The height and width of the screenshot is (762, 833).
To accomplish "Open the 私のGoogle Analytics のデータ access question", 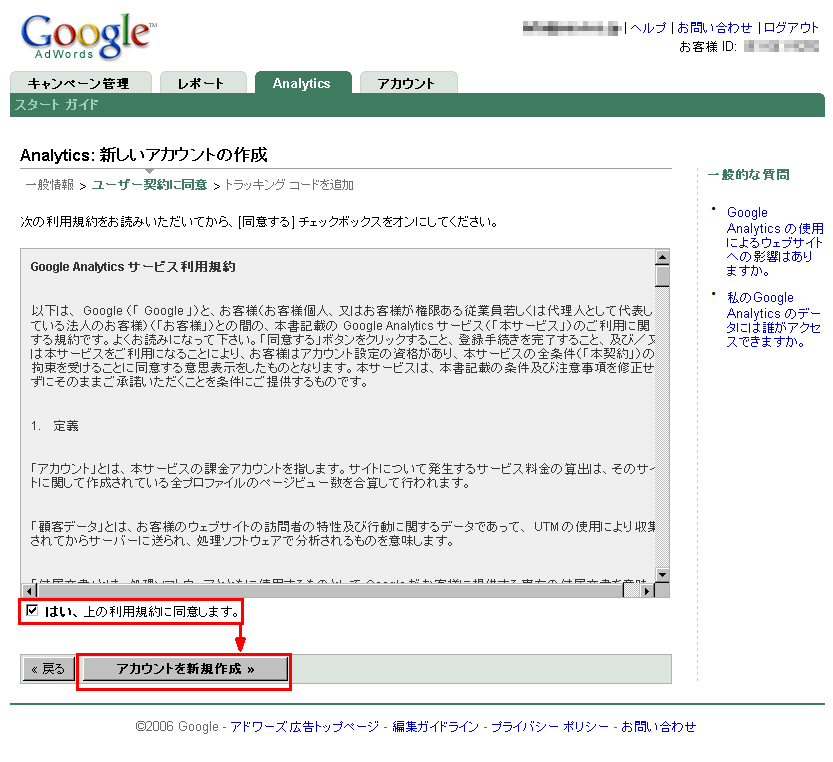I will click(774, 319).
